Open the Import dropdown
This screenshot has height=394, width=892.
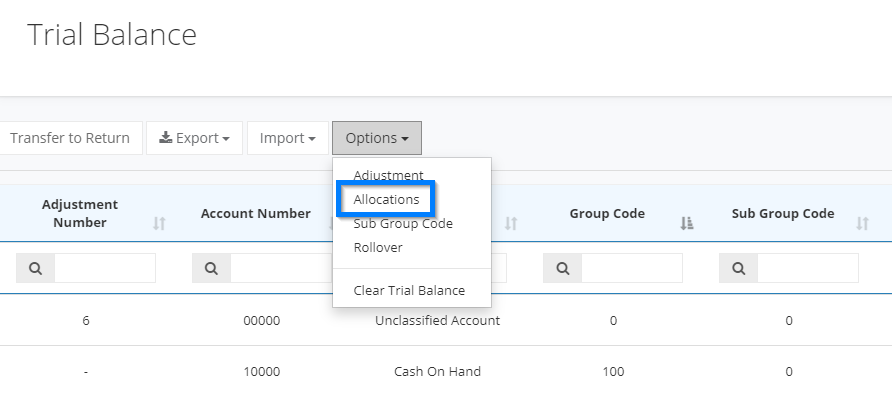pyautogui.click(x=288, y=138)
